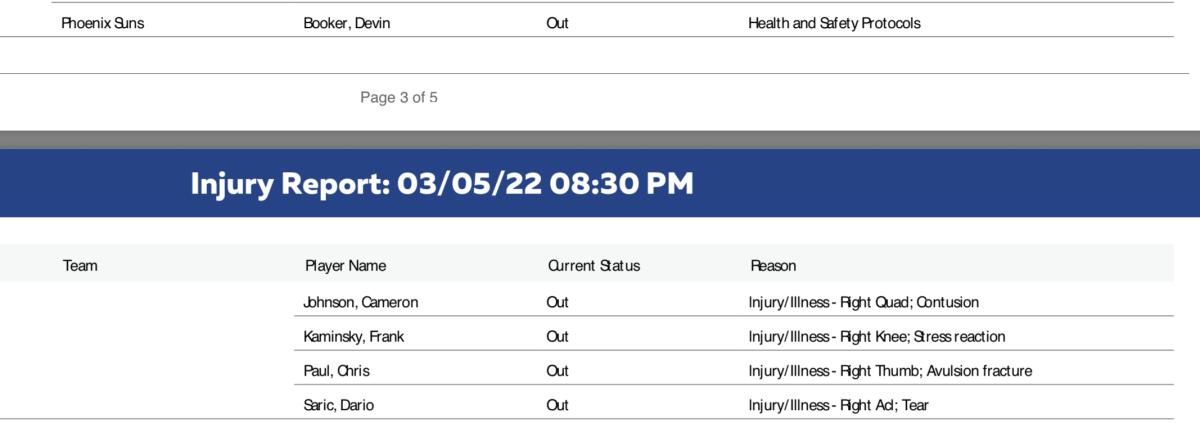Select the Johnson, Cameron player name

click(x=360, y=302)
